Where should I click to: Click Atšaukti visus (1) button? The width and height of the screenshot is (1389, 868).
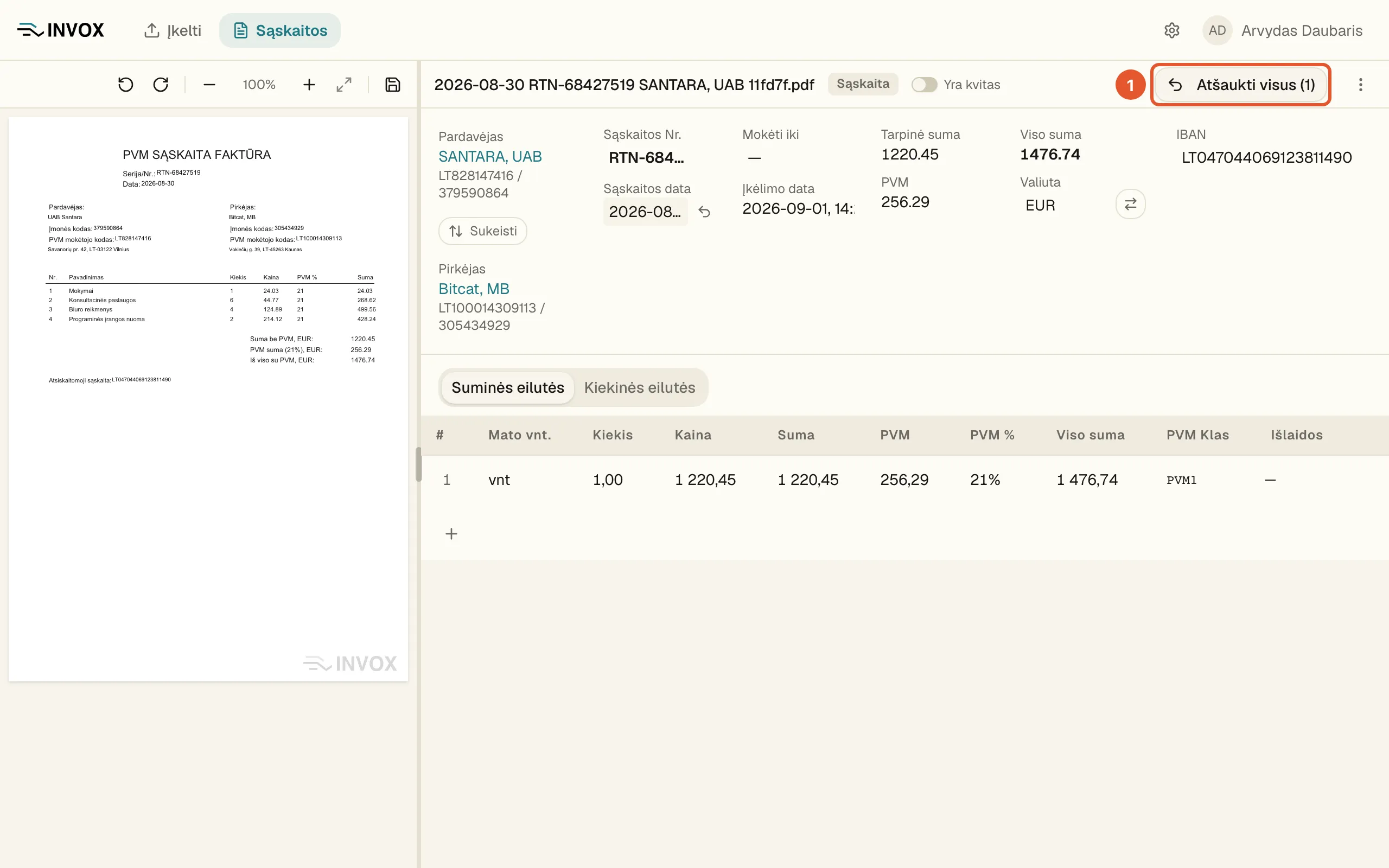1241,85
